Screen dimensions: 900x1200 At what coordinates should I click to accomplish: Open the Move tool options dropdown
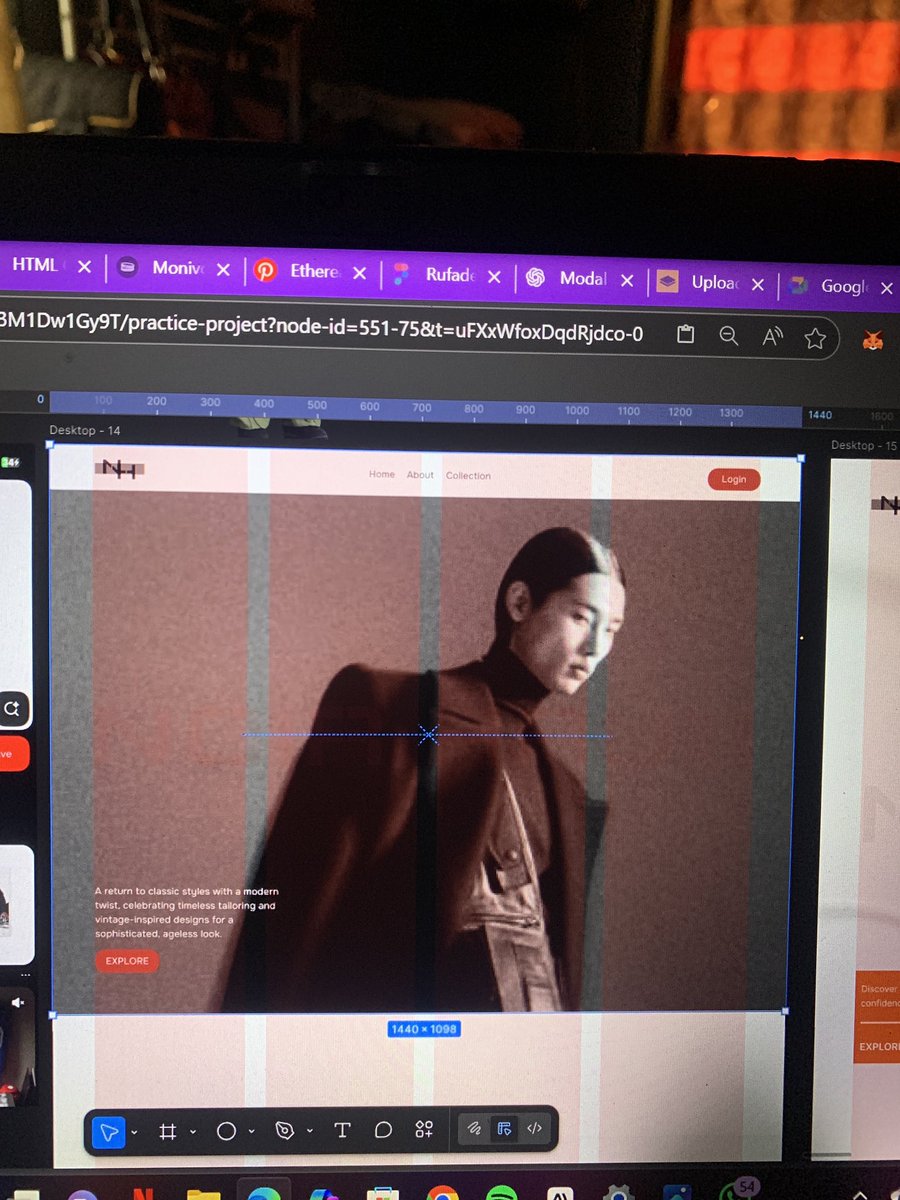pyautogui.click(x=134, y=1132)
